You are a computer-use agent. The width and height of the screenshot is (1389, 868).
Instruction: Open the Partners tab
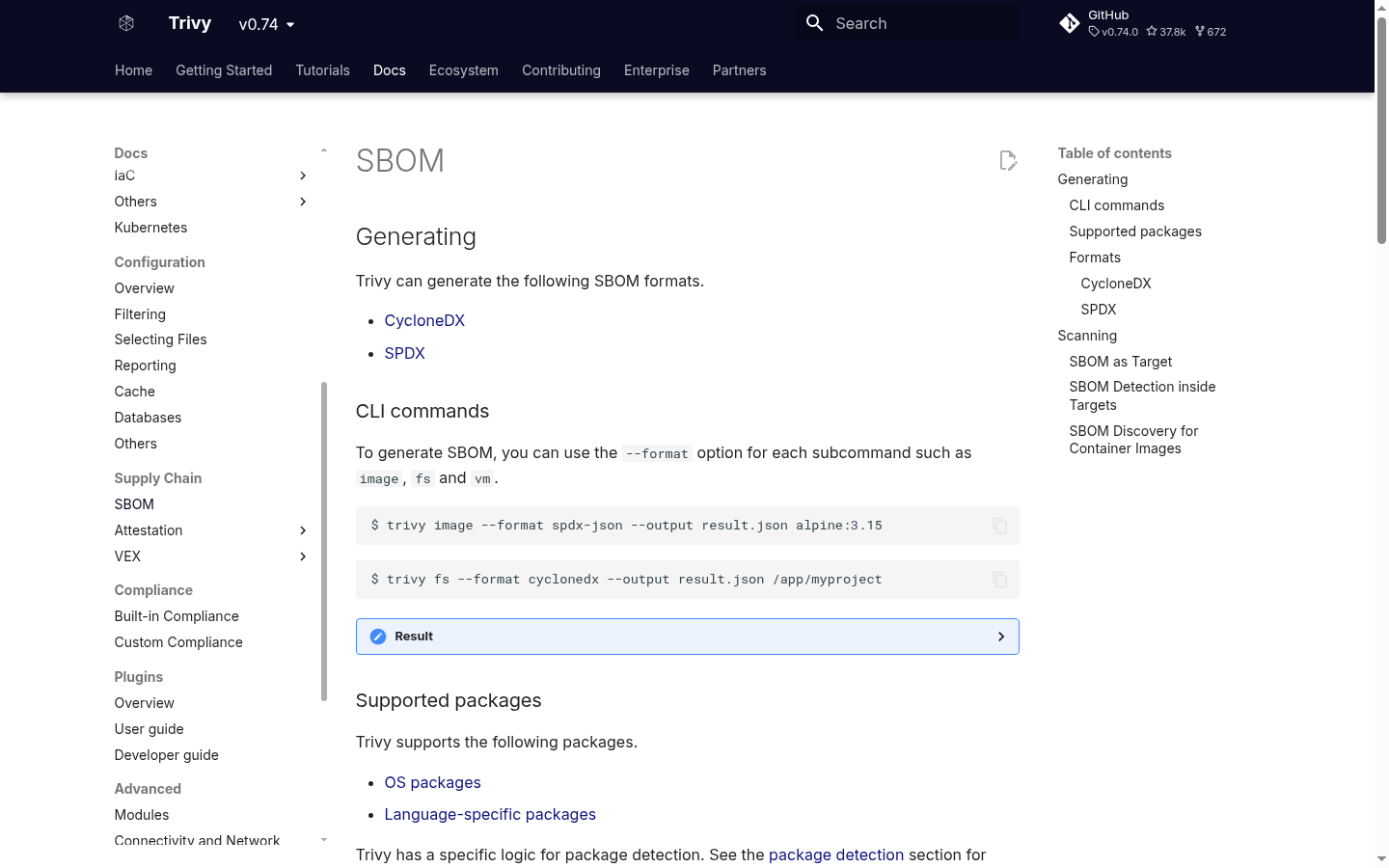click(x=740, y=70)
